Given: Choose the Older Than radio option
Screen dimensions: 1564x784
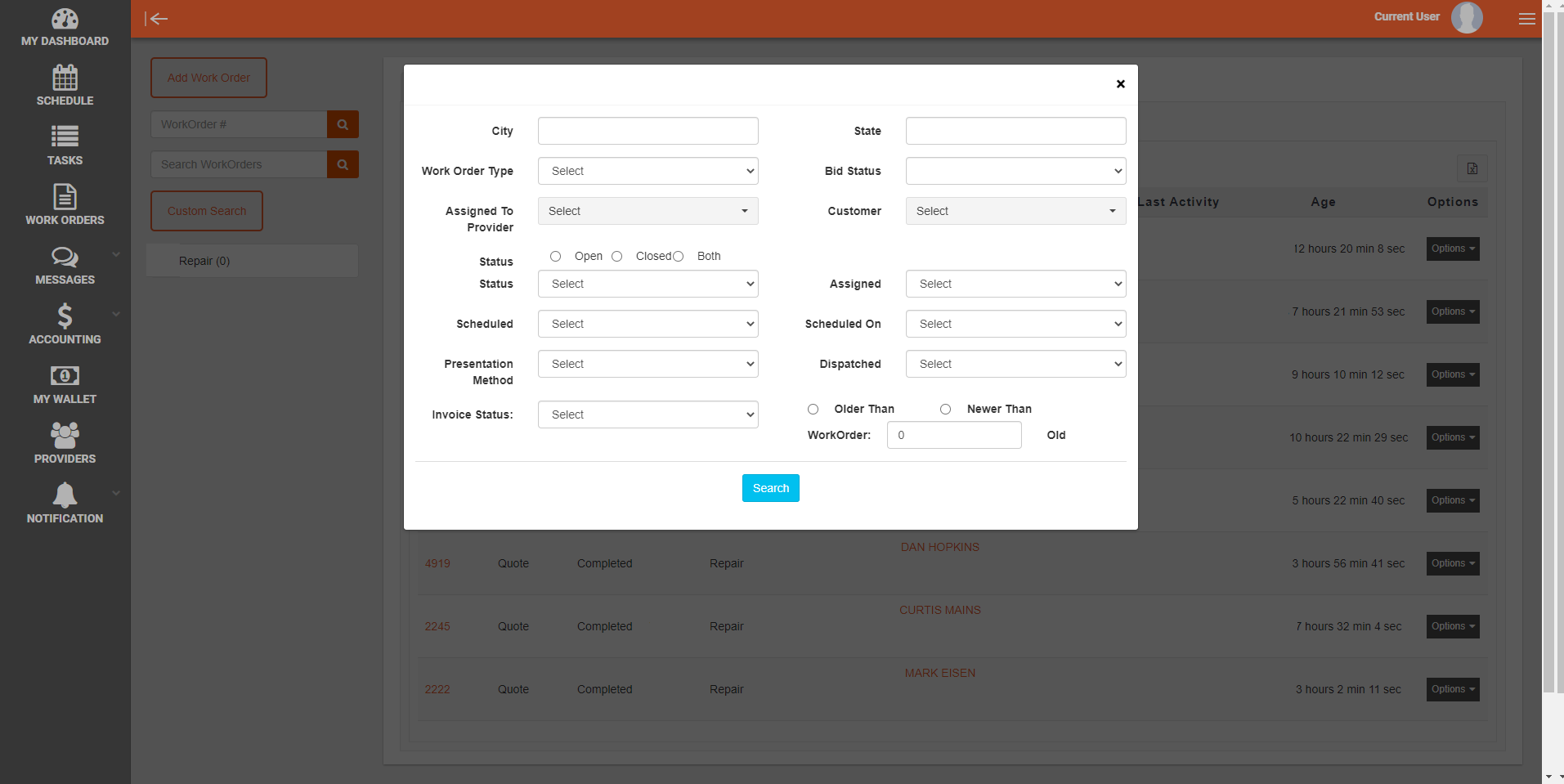Looking at the screenshot, I should coord(813,410).
